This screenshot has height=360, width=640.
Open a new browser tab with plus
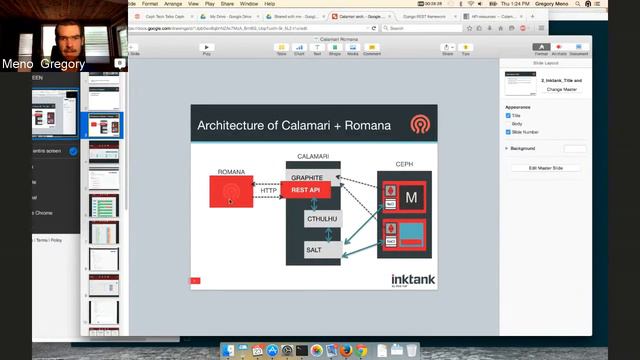pyautogui.click(x=532, y=16)
